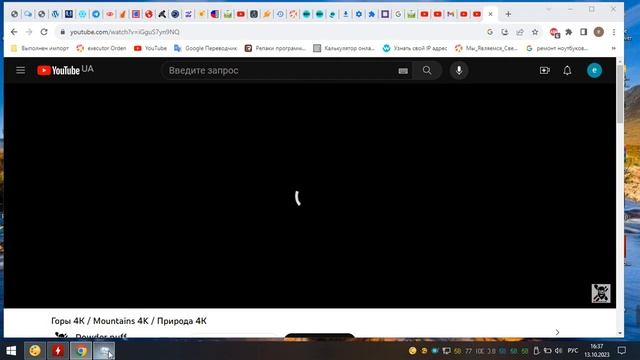Open volume control in system tray

coord(558,351)
